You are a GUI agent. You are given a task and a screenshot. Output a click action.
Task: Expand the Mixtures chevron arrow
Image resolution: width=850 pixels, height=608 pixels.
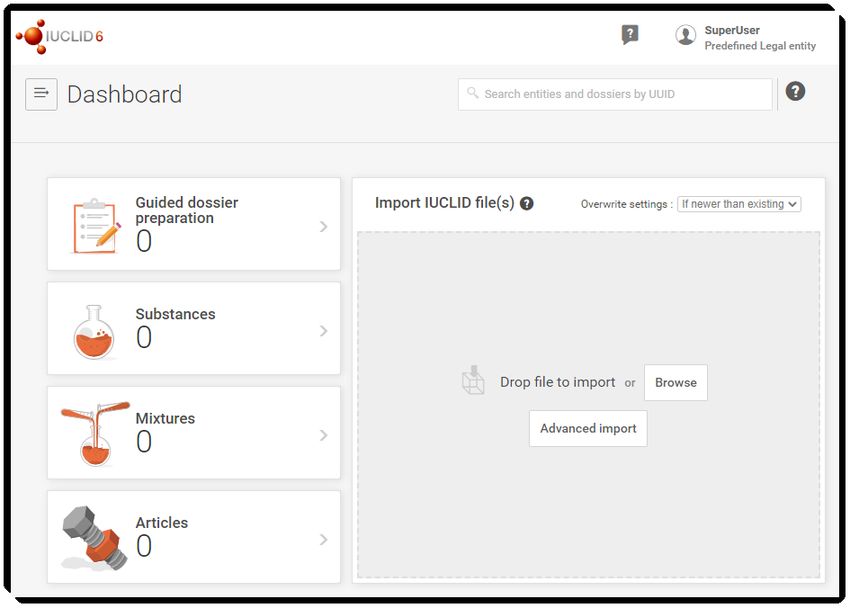(324, 436)
